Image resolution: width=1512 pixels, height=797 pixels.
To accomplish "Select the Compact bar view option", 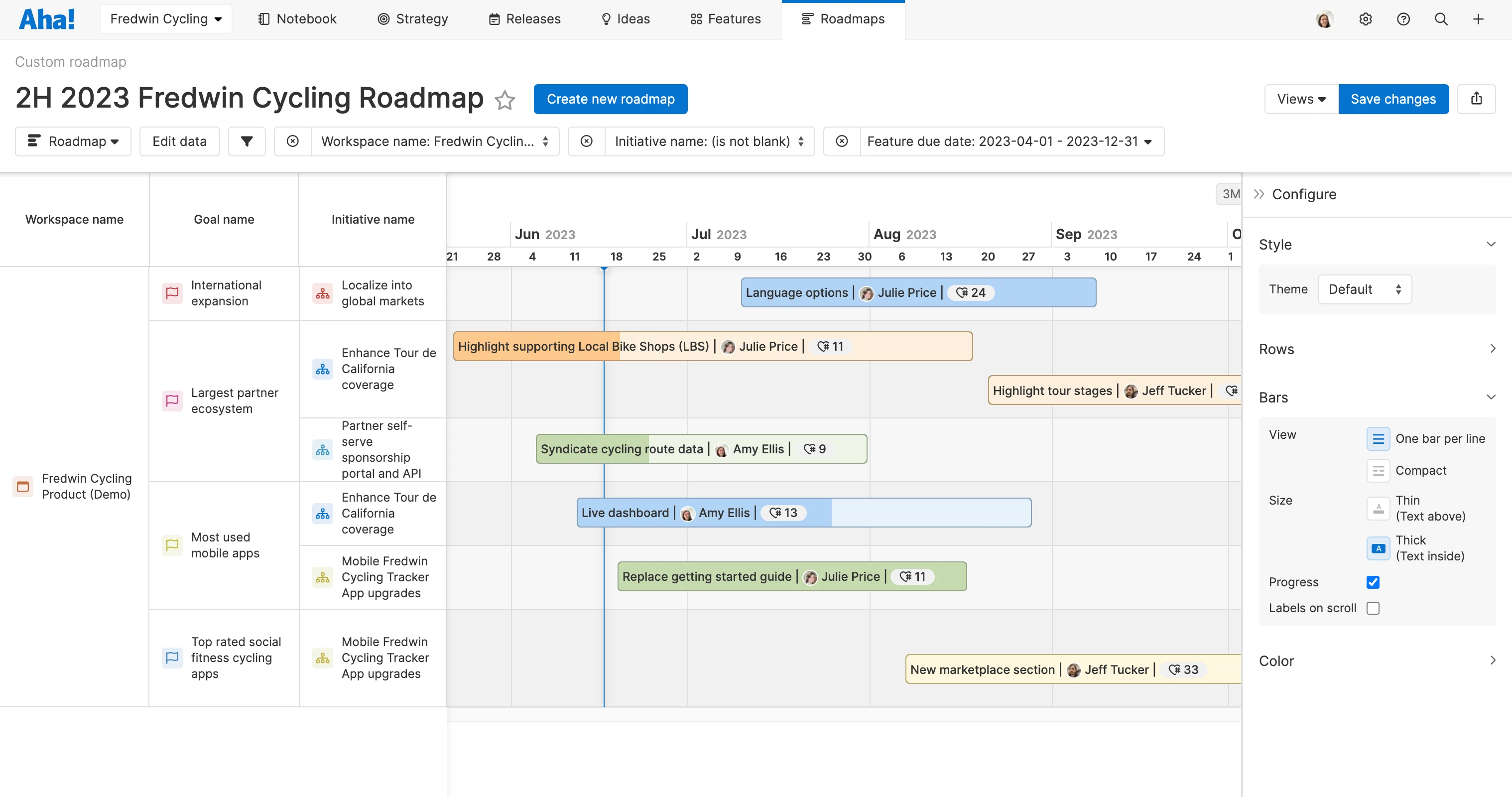I will (x=1378, y=471).
